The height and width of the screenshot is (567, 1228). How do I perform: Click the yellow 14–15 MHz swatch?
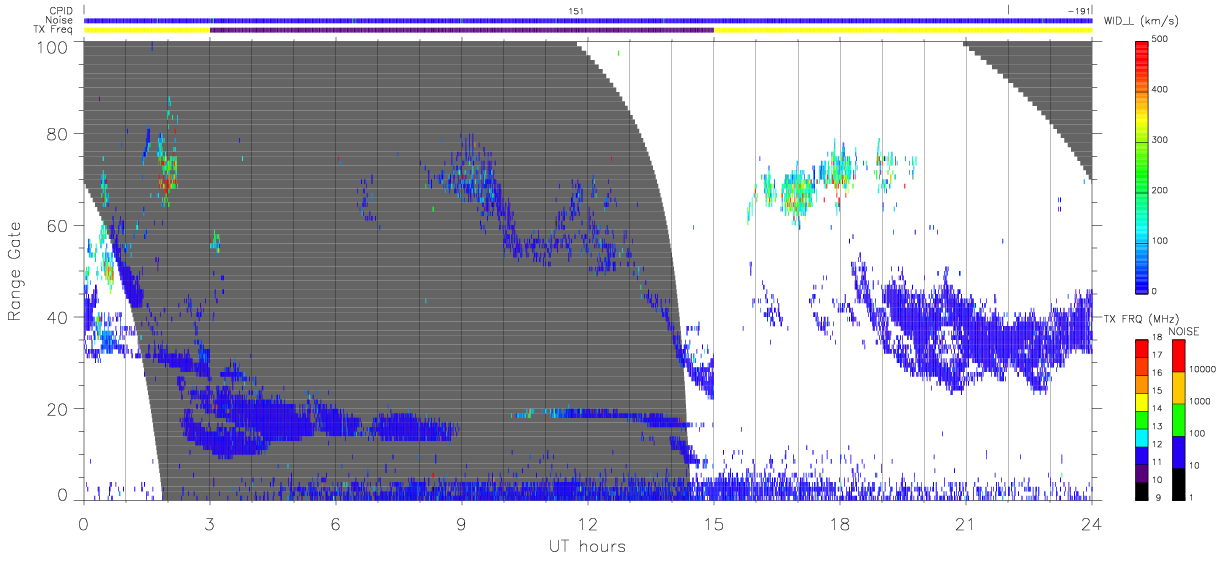click(1144, 401)
